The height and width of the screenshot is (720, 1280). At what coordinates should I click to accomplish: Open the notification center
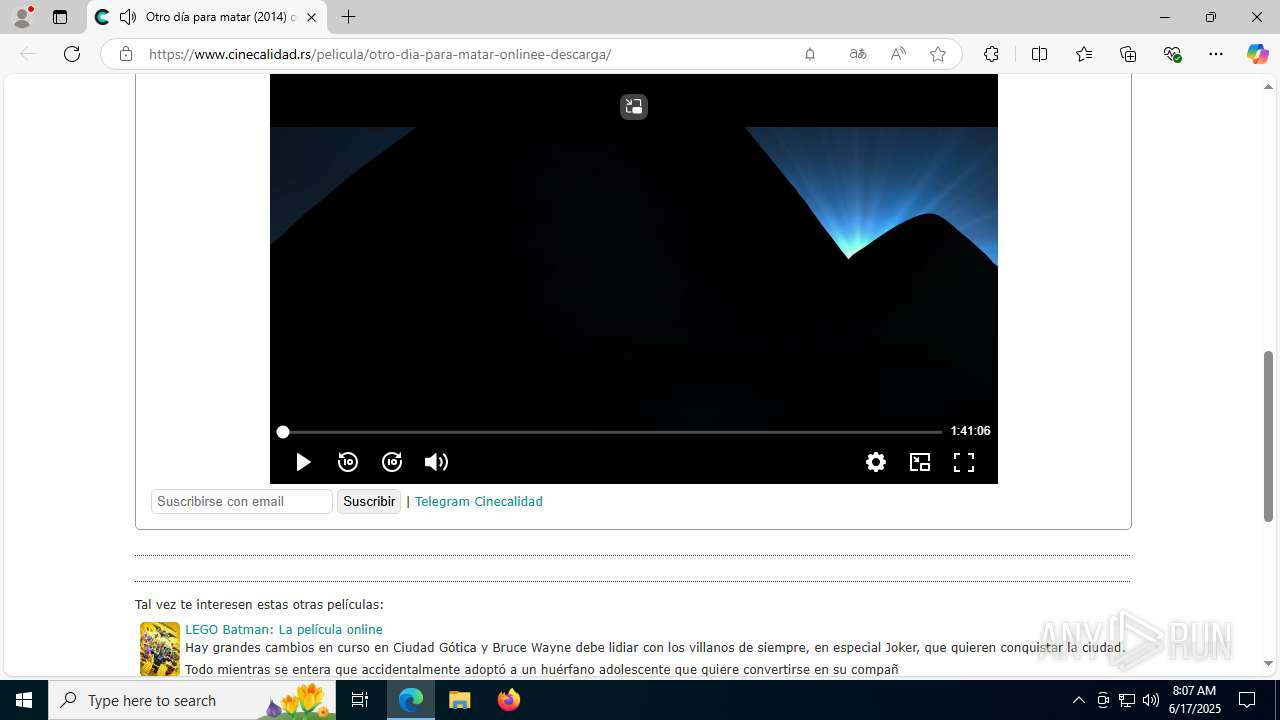(x=1247, y=700)
